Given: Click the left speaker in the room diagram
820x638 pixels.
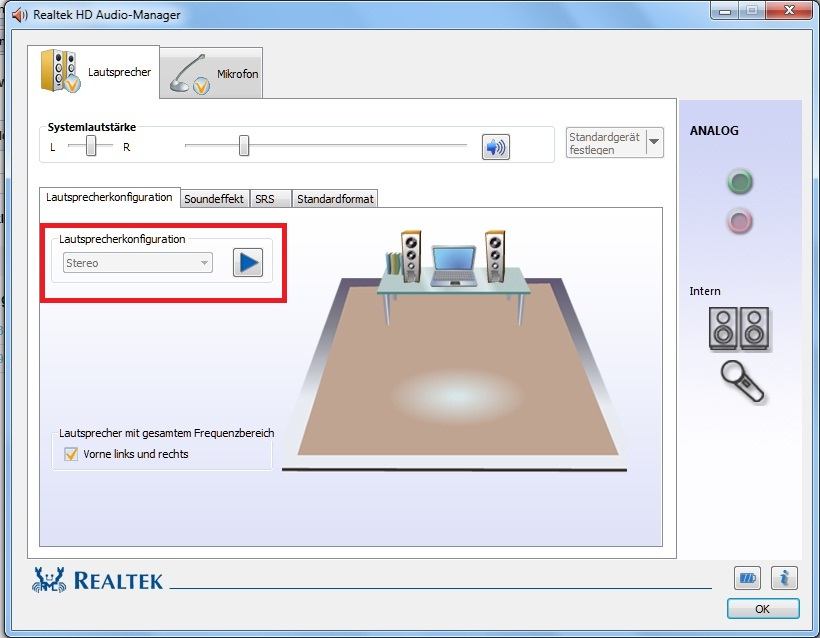Looking at the screenshot, I should 411,256.
